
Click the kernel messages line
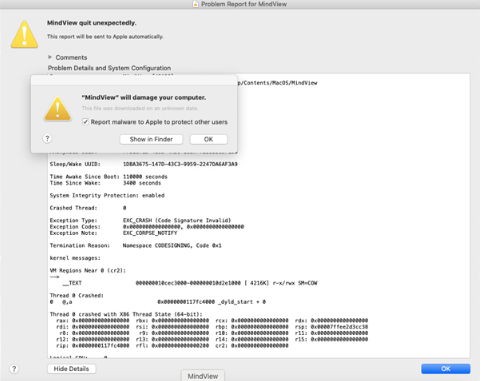point(75,258)
